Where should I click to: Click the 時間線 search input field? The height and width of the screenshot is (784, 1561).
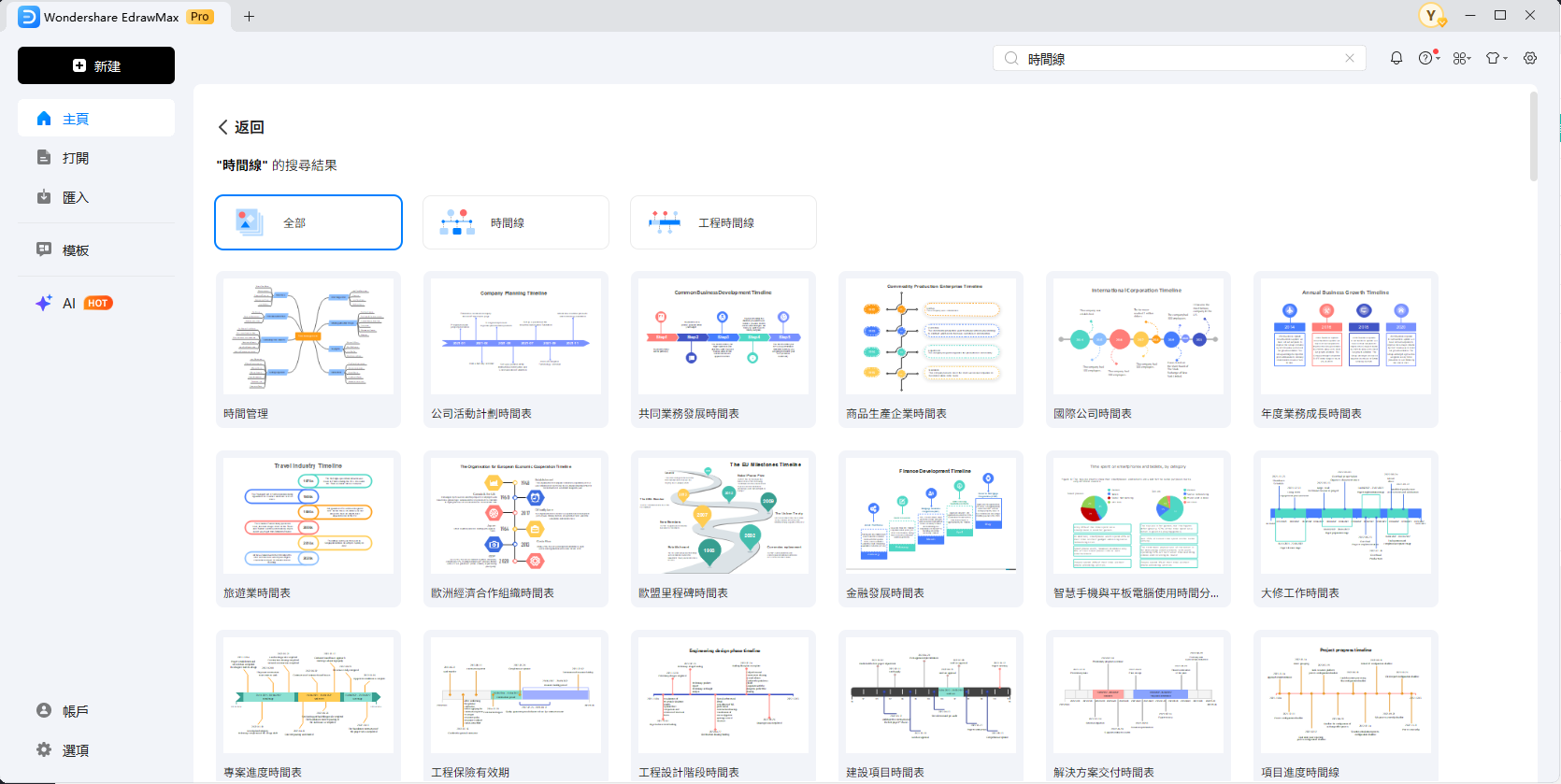pyautogui.click(x=1178, y=59)
